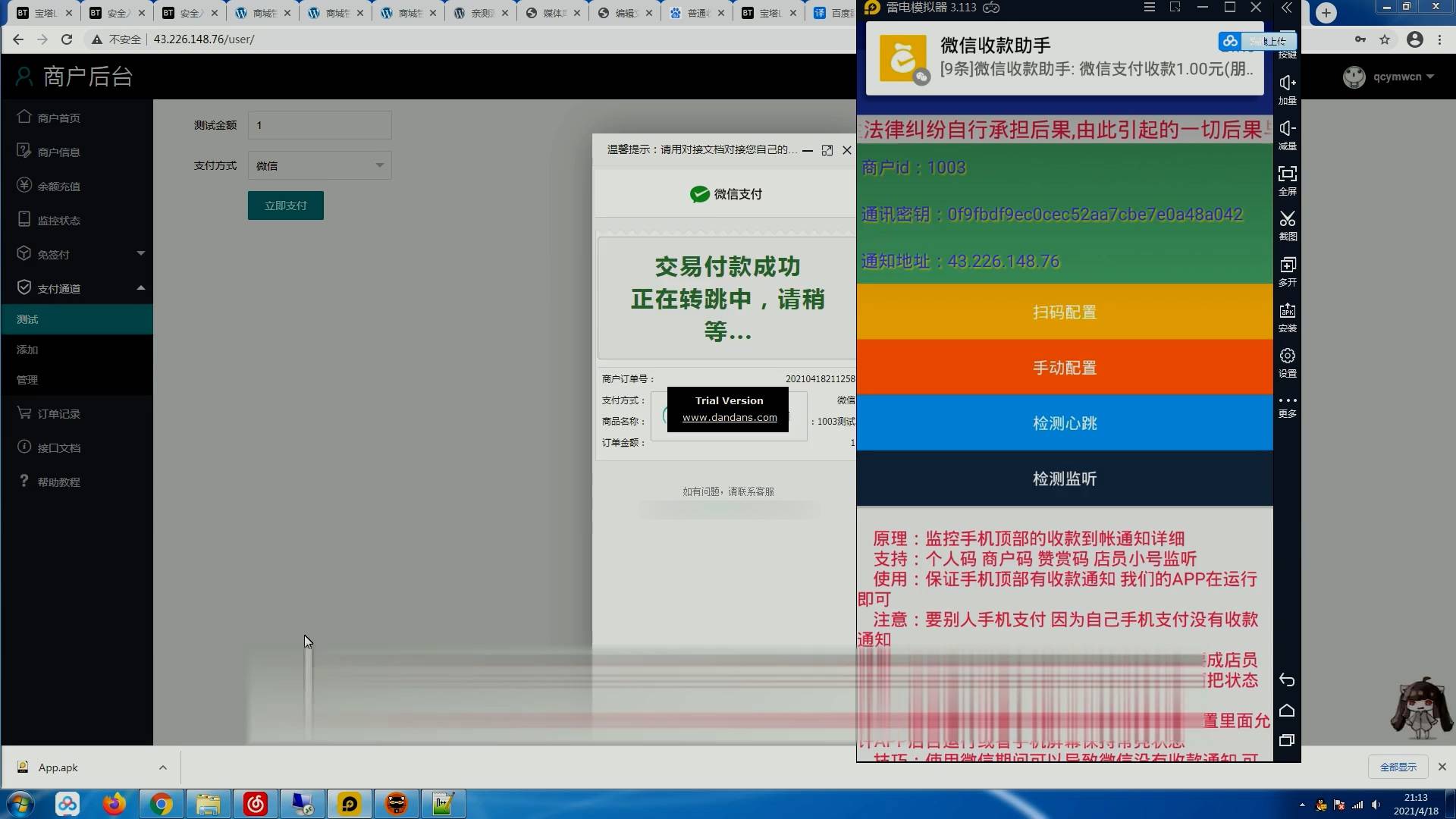Click 扫码配置 button in the emulator
The width and height of the screenshot is (1456, 819).
point(1065,312)
